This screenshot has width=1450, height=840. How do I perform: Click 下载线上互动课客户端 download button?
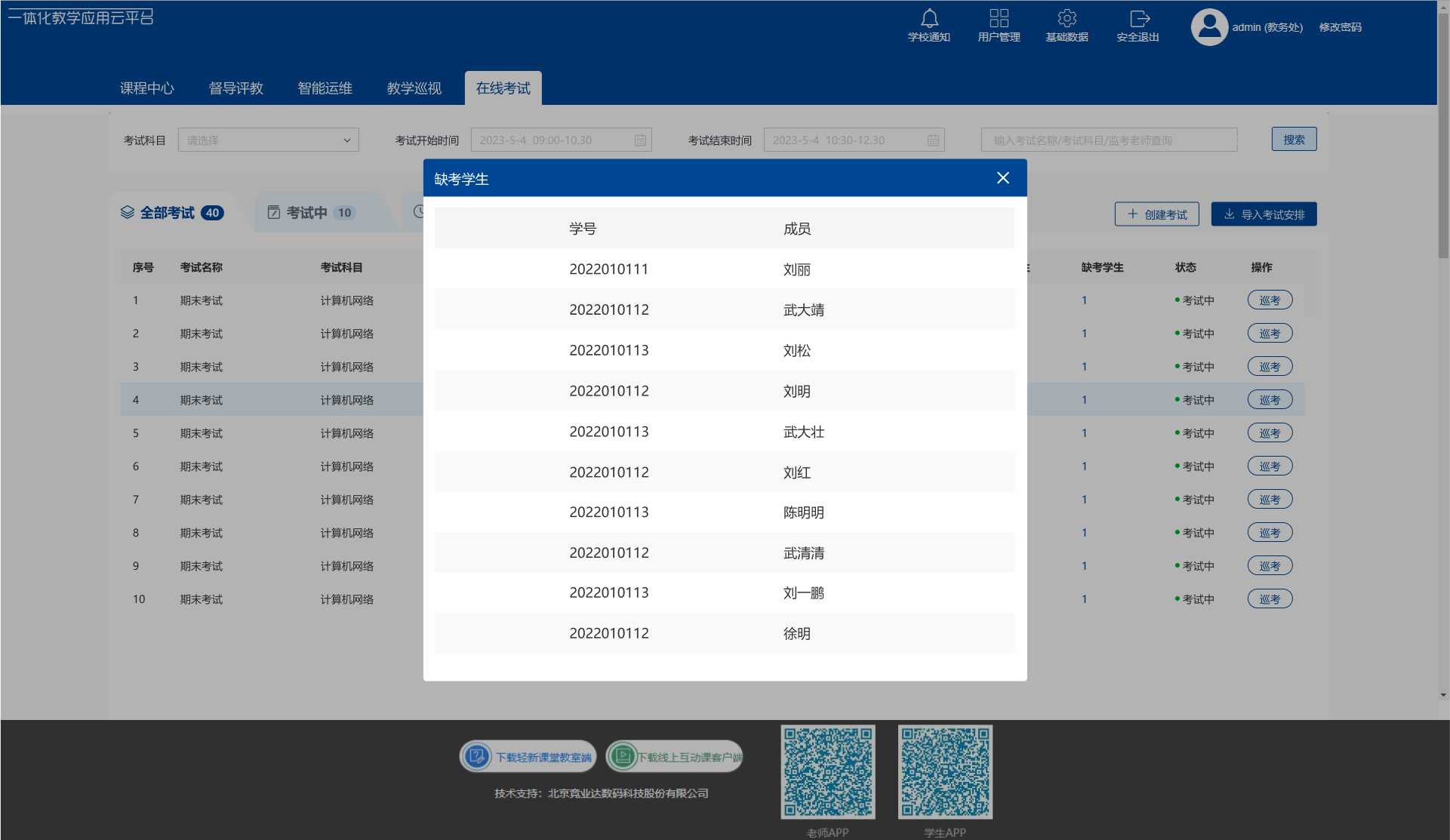pyautogui.click(x=674, y=756)
